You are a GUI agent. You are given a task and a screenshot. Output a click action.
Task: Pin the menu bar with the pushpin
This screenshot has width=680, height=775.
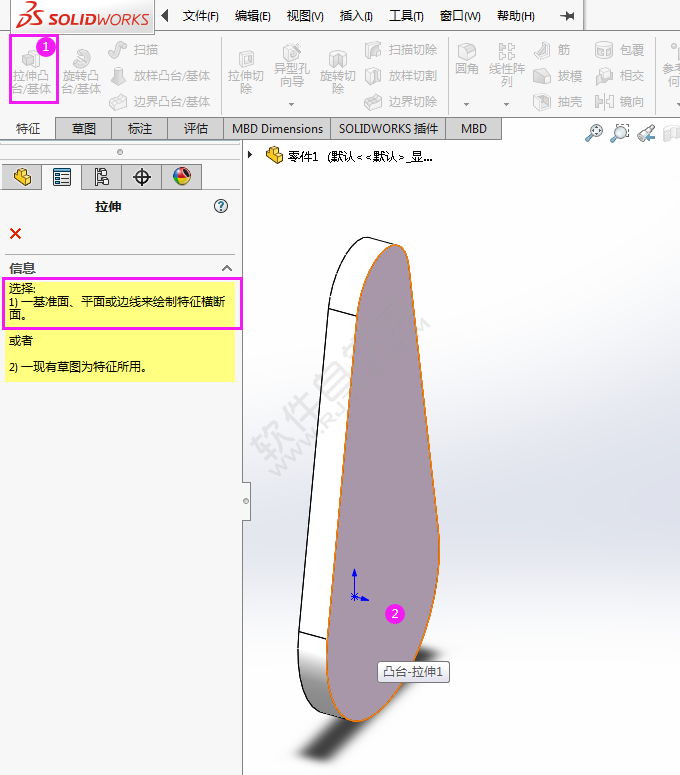tap(567, 16)
